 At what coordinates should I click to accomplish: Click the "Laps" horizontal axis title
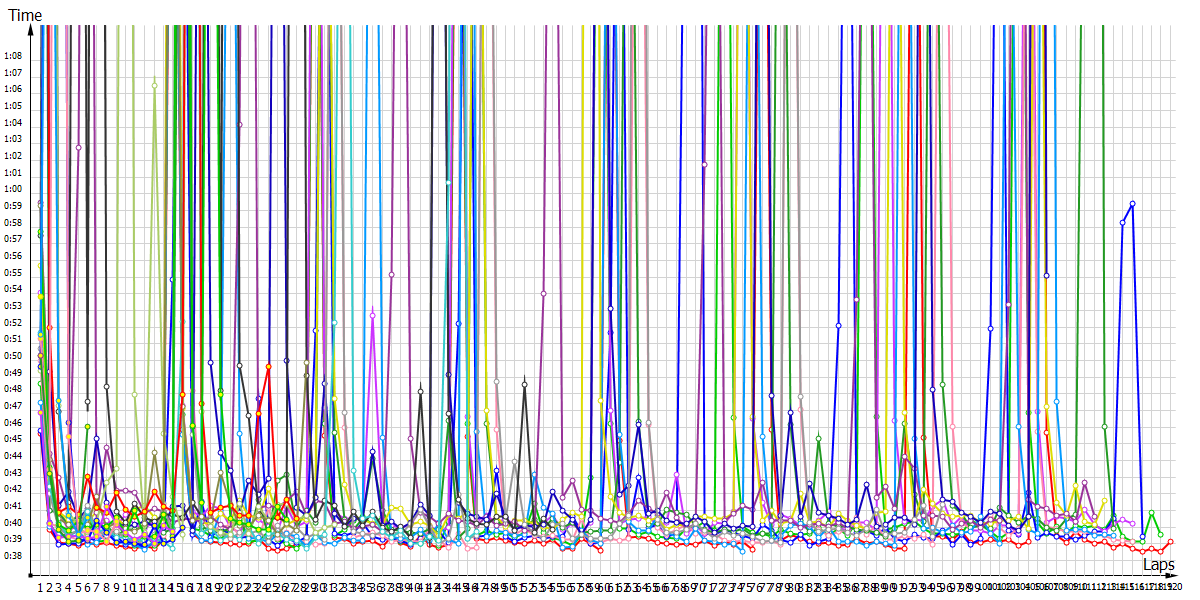[1159, 565]
